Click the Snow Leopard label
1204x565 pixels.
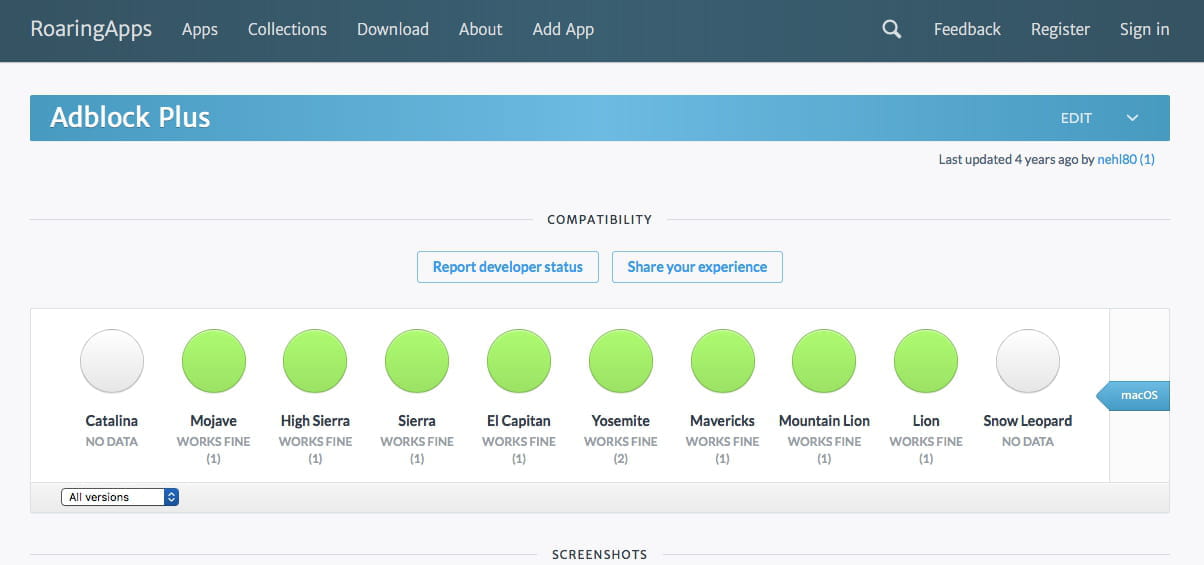pos(1028,421)
